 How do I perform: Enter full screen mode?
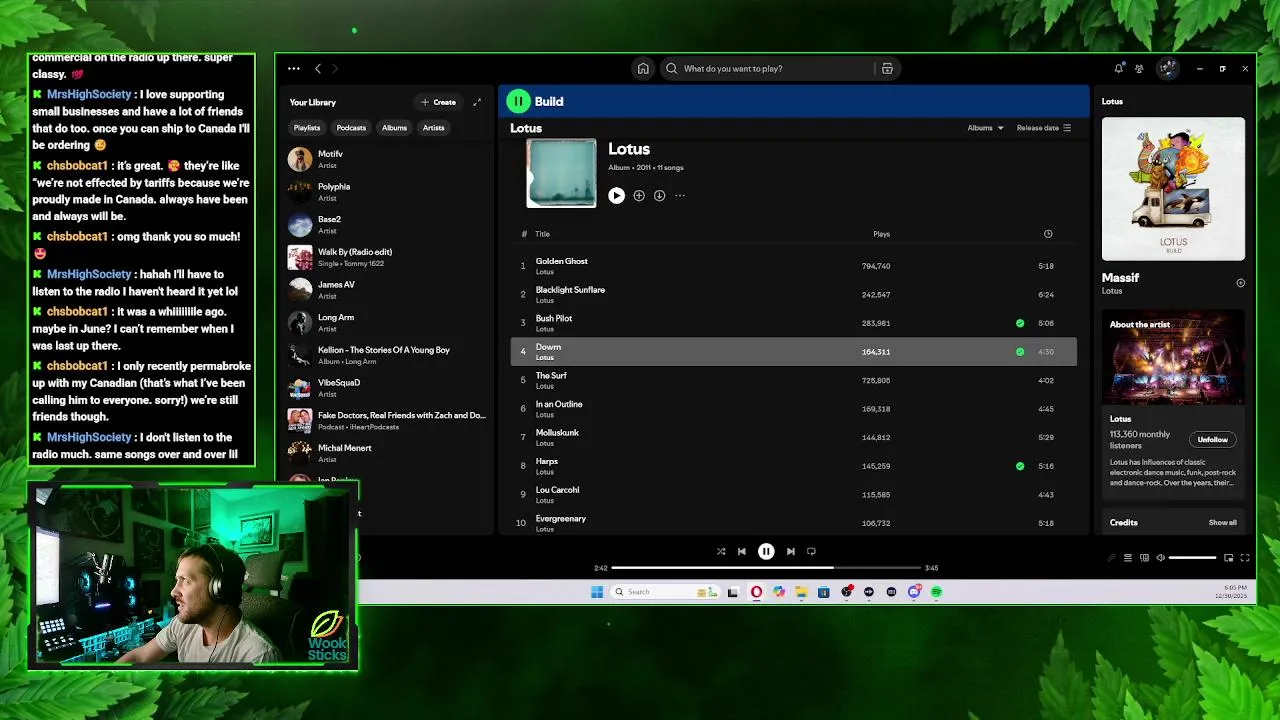pos(1245,558)
